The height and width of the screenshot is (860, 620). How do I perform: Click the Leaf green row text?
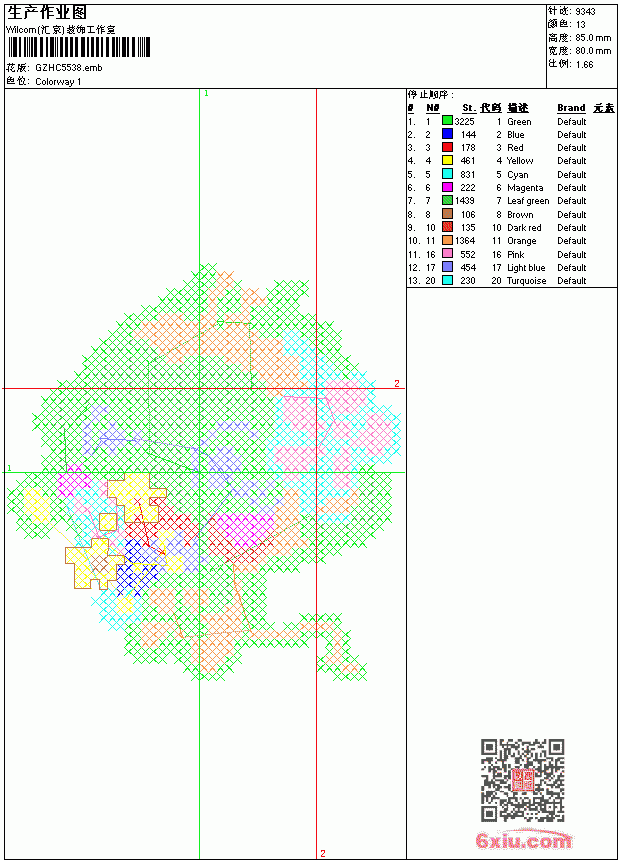tap(528, 201)
